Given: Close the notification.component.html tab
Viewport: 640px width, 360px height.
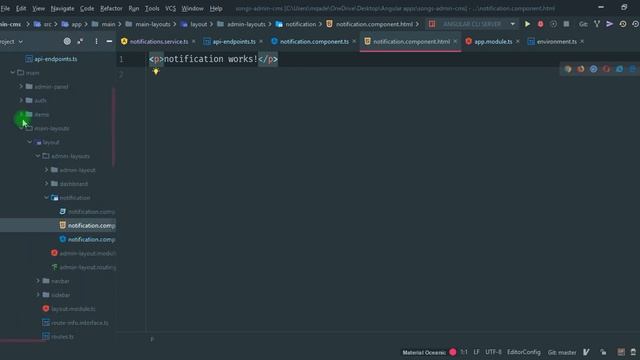Looking at the screenshot, I should [455, 41].
